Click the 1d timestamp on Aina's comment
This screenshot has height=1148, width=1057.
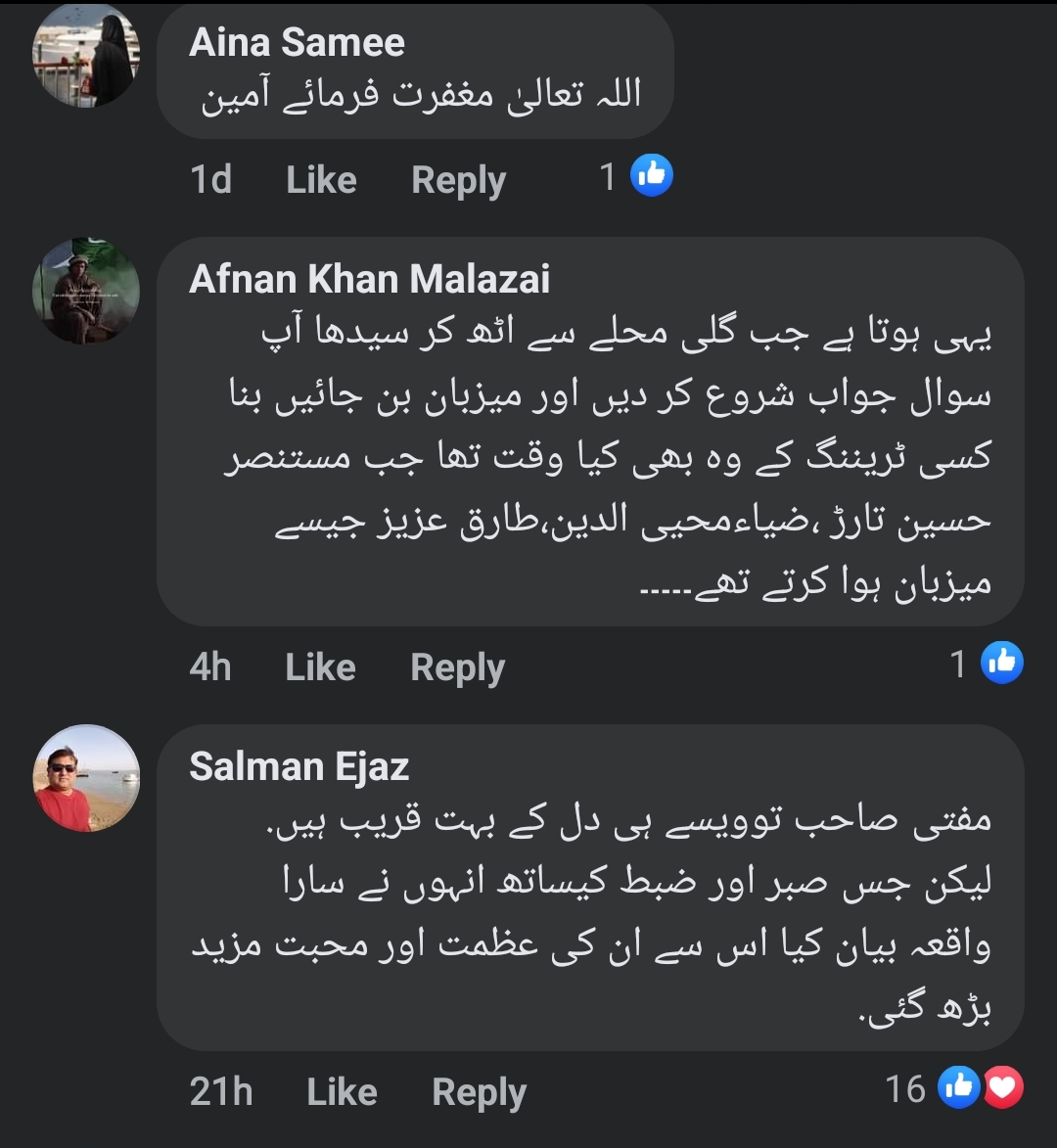tap(210, 180)
